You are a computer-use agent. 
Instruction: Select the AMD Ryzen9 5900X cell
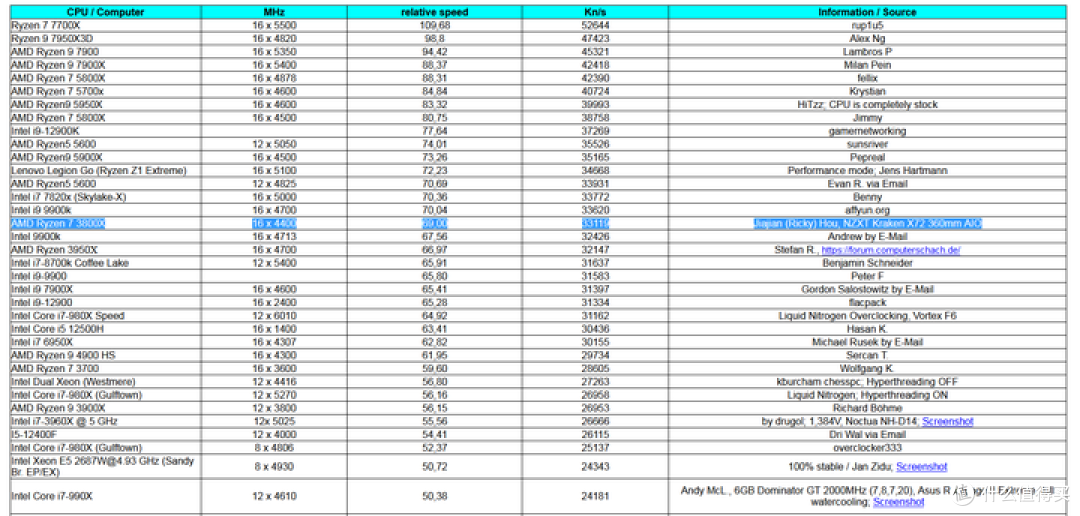click(105, 157)
